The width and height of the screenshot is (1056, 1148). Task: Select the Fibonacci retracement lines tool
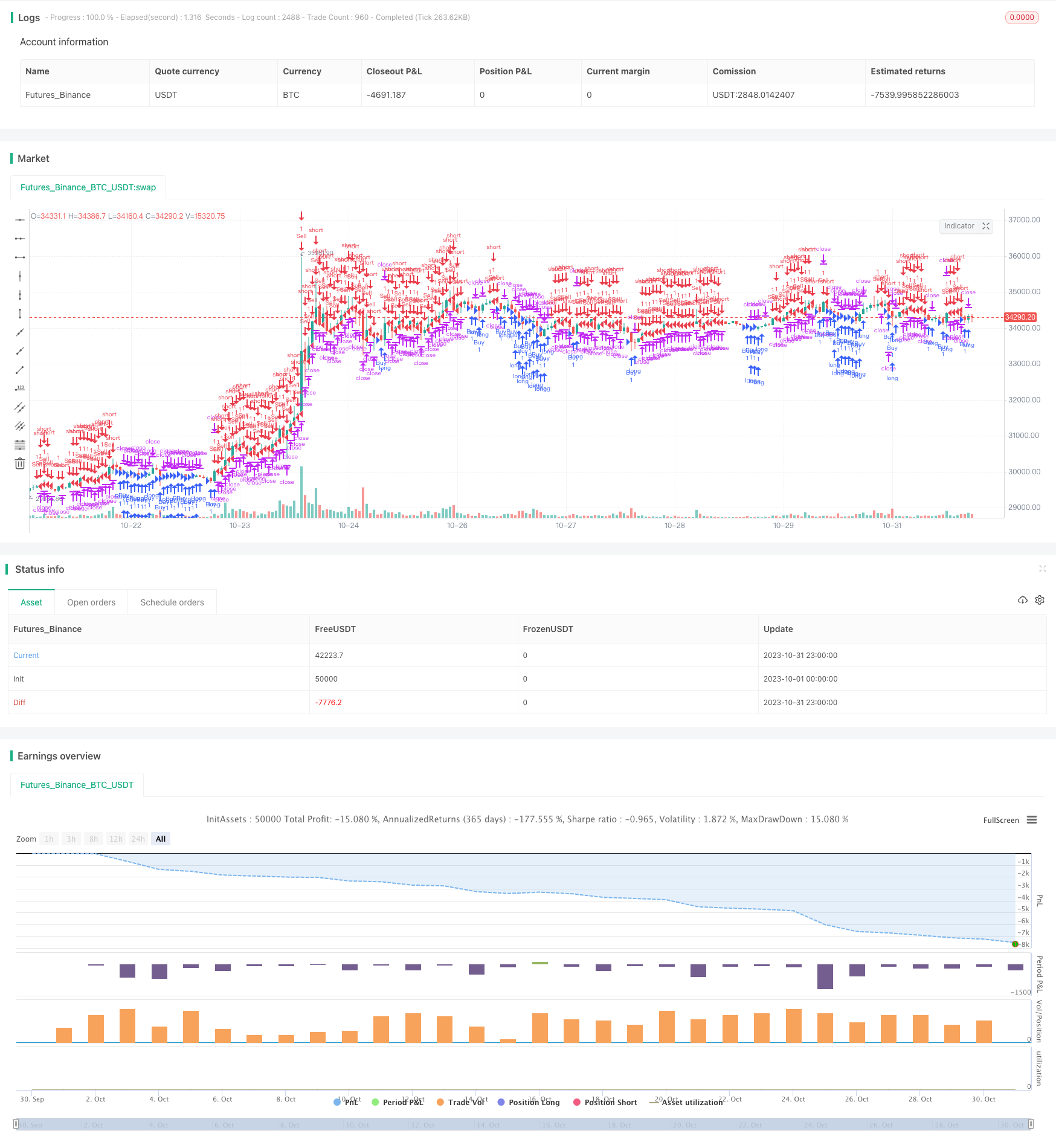(20, 445)
